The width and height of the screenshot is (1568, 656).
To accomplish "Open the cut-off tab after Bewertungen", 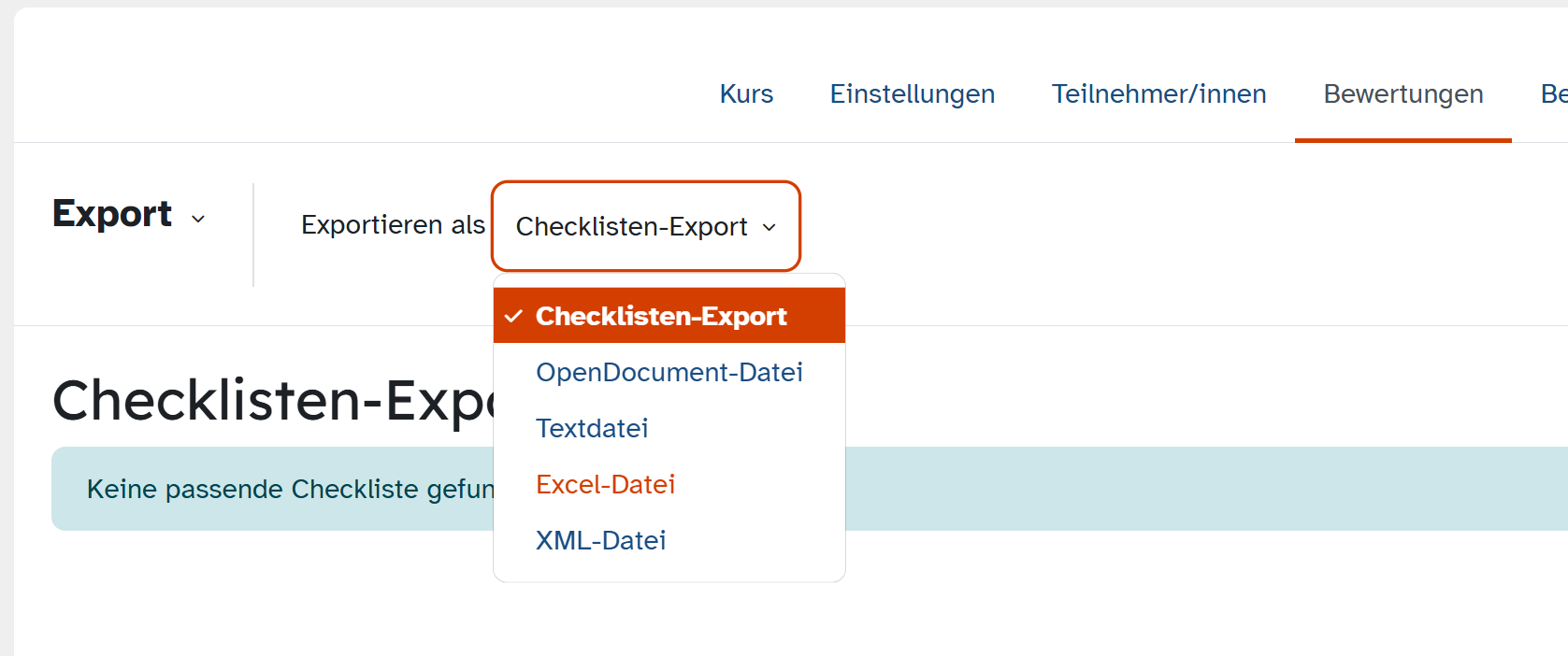I will coord(1554,94).
